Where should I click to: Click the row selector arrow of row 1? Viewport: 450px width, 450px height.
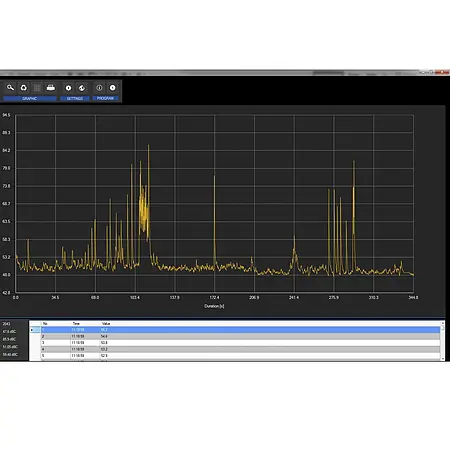pos(35,330)
